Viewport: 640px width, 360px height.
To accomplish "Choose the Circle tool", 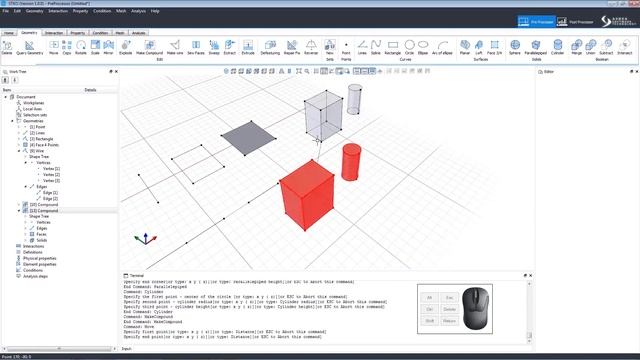I will [409, 47].
